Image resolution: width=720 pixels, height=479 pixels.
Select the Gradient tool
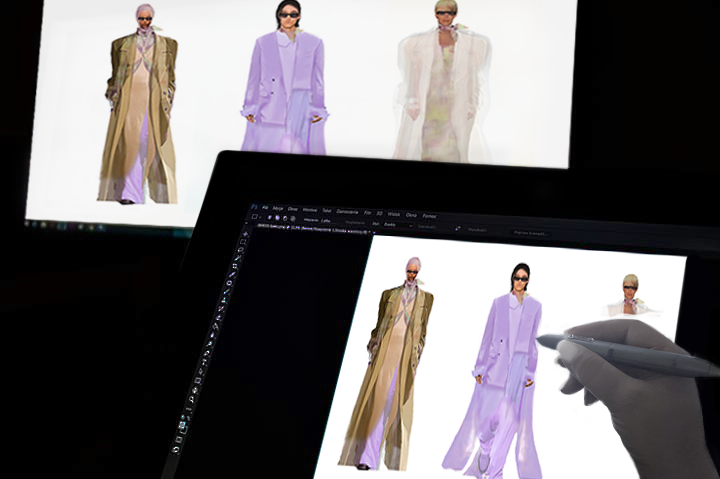[x=216, y=326]
